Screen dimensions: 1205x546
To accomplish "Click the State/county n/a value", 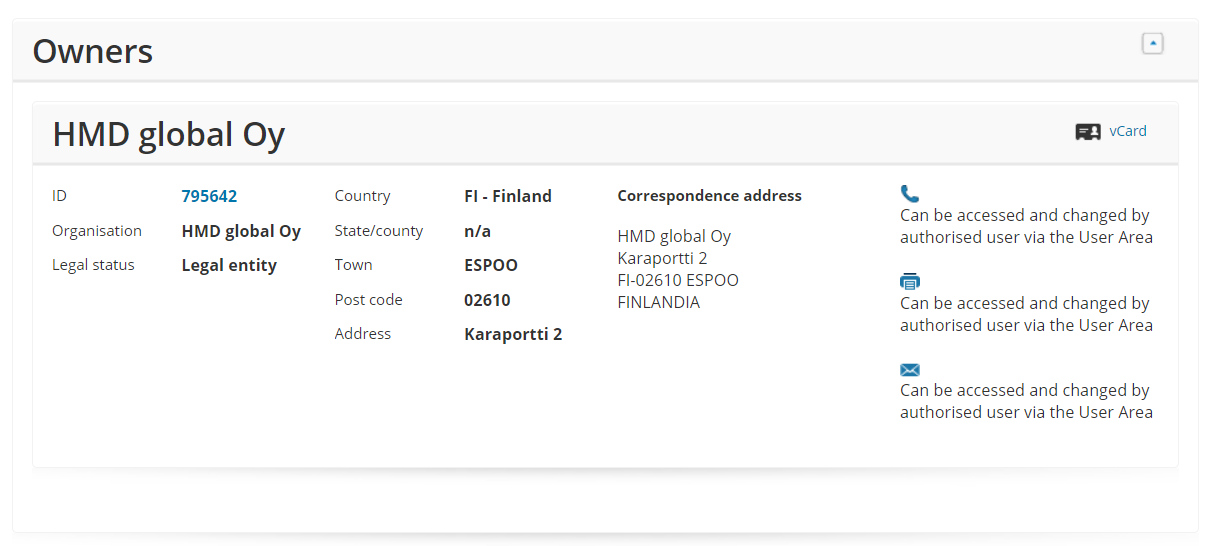I will [x=477, y=231].
